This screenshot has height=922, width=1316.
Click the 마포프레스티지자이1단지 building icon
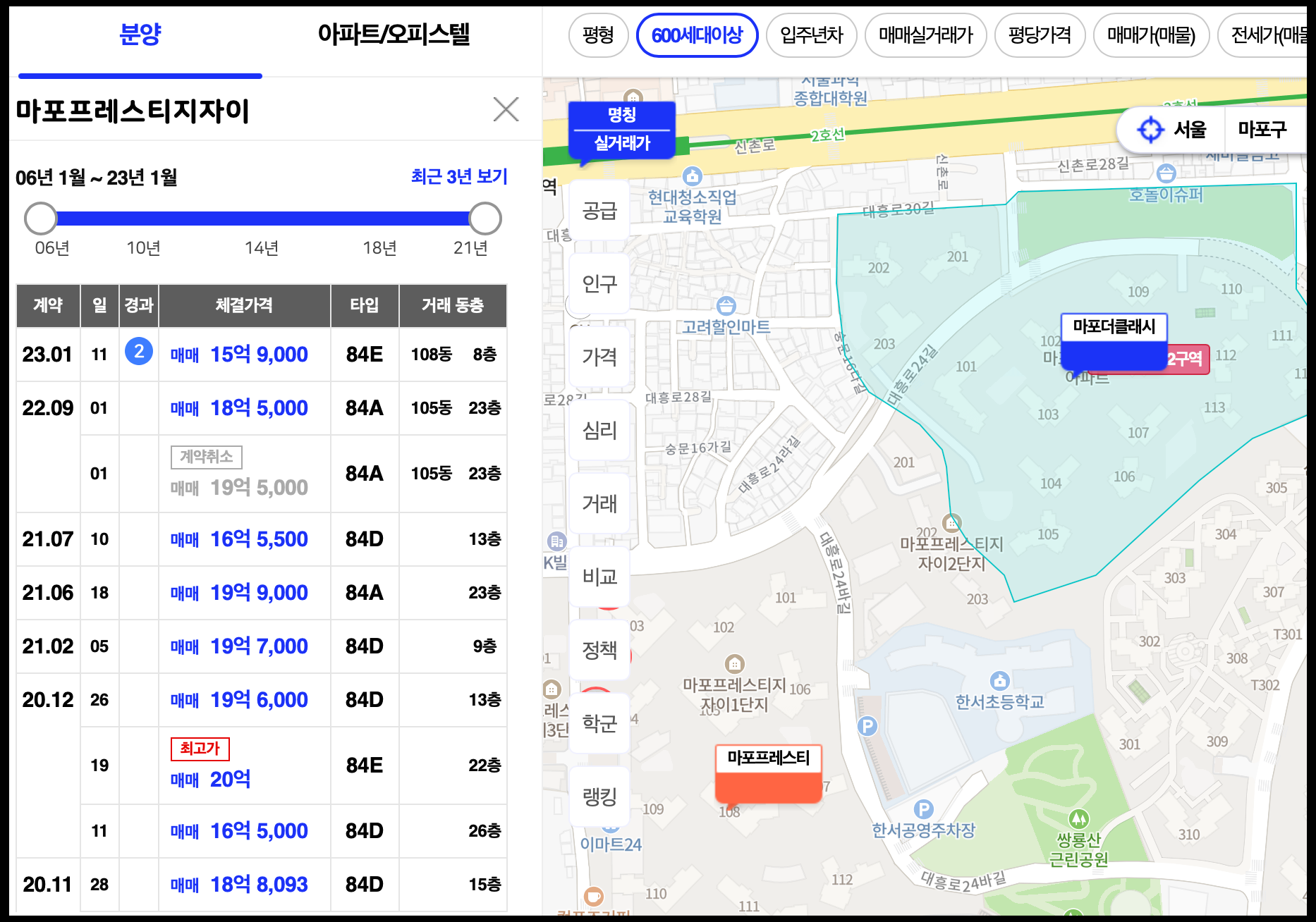tap(734, 664)
